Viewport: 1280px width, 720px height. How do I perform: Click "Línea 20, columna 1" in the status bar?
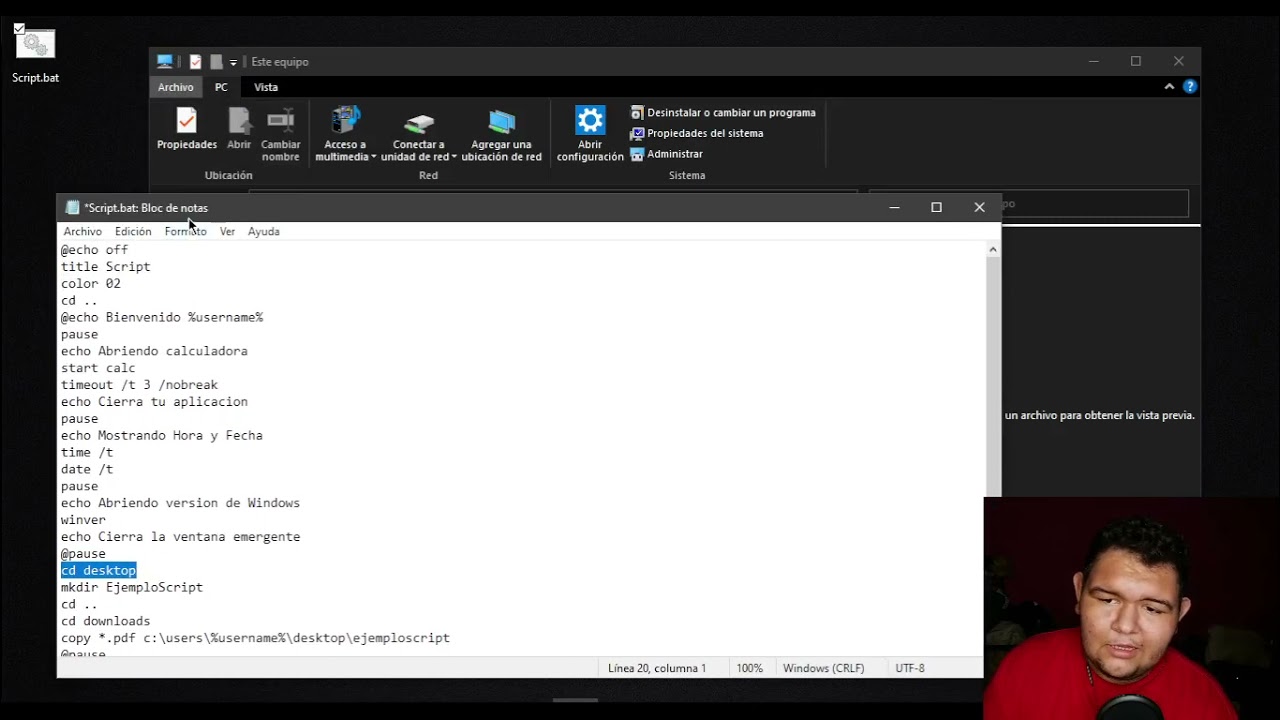pyautogui.click(x=657, y=668)
